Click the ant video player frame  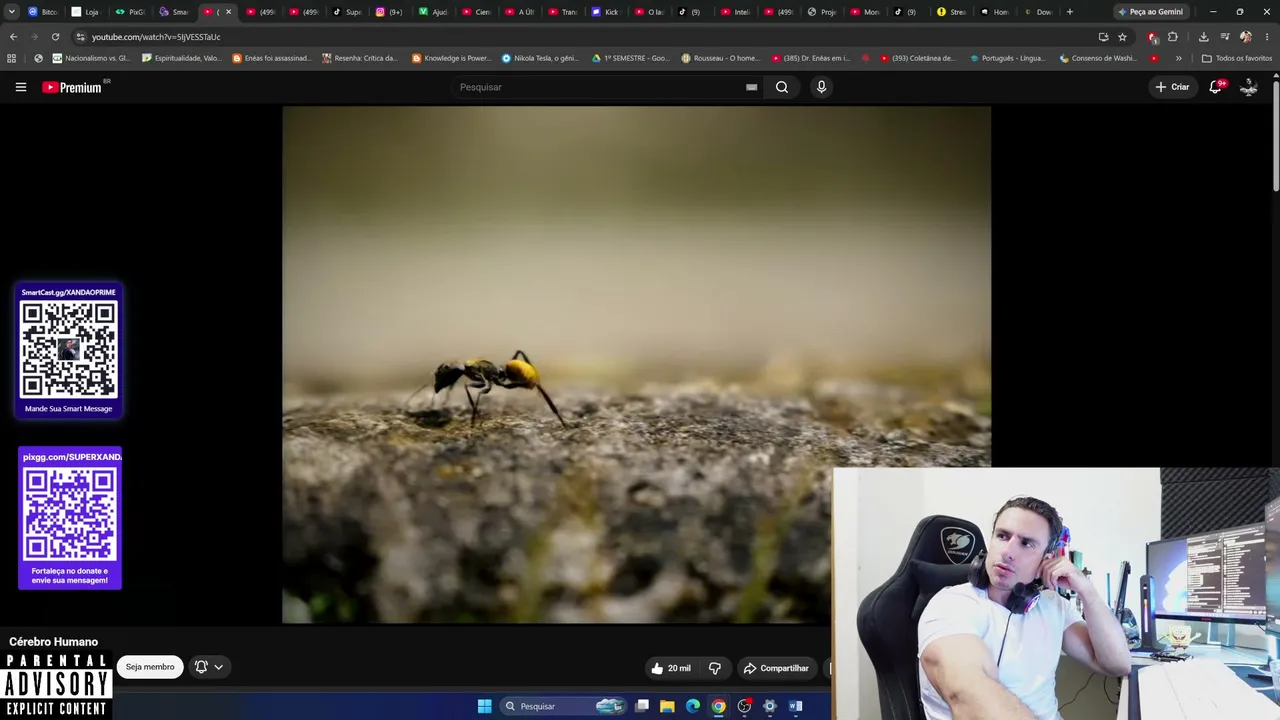click(x=636, y=365)
